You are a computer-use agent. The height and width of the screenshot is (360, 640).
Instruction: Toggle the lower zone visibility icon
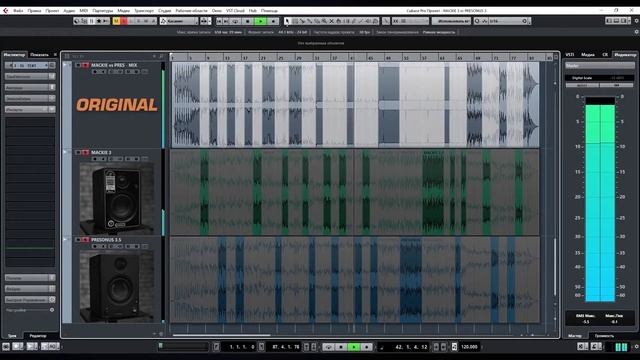click(x=616, y=21)
